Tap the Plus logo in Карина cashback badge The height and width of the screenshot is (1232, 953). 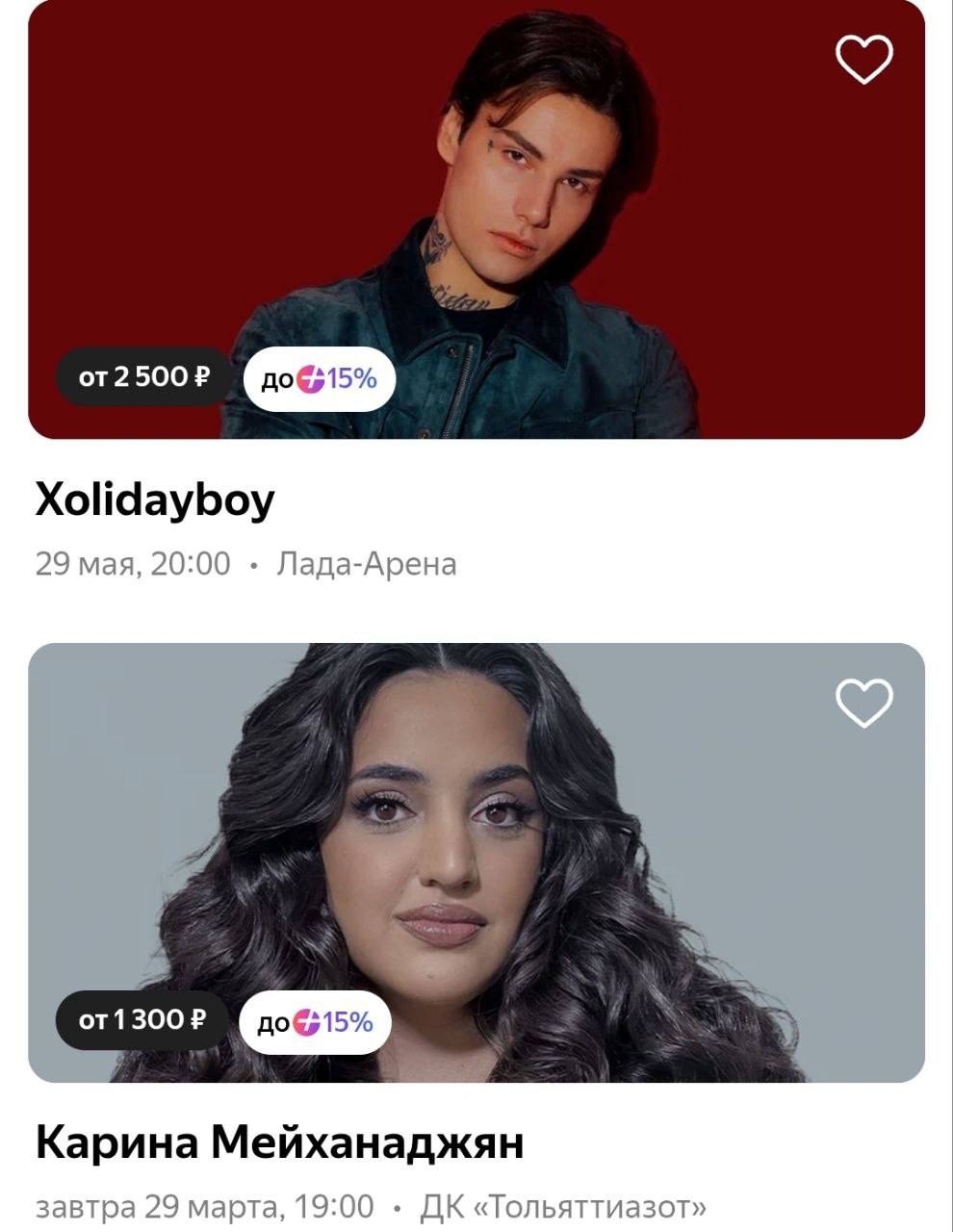(306, 1022)
